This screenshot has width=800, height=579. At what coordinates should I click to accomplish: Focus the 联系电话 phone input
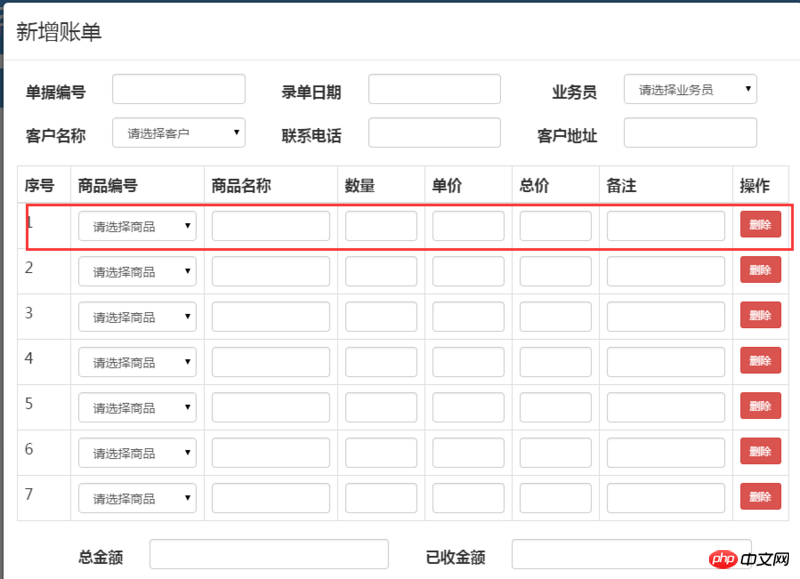(434, 133)
